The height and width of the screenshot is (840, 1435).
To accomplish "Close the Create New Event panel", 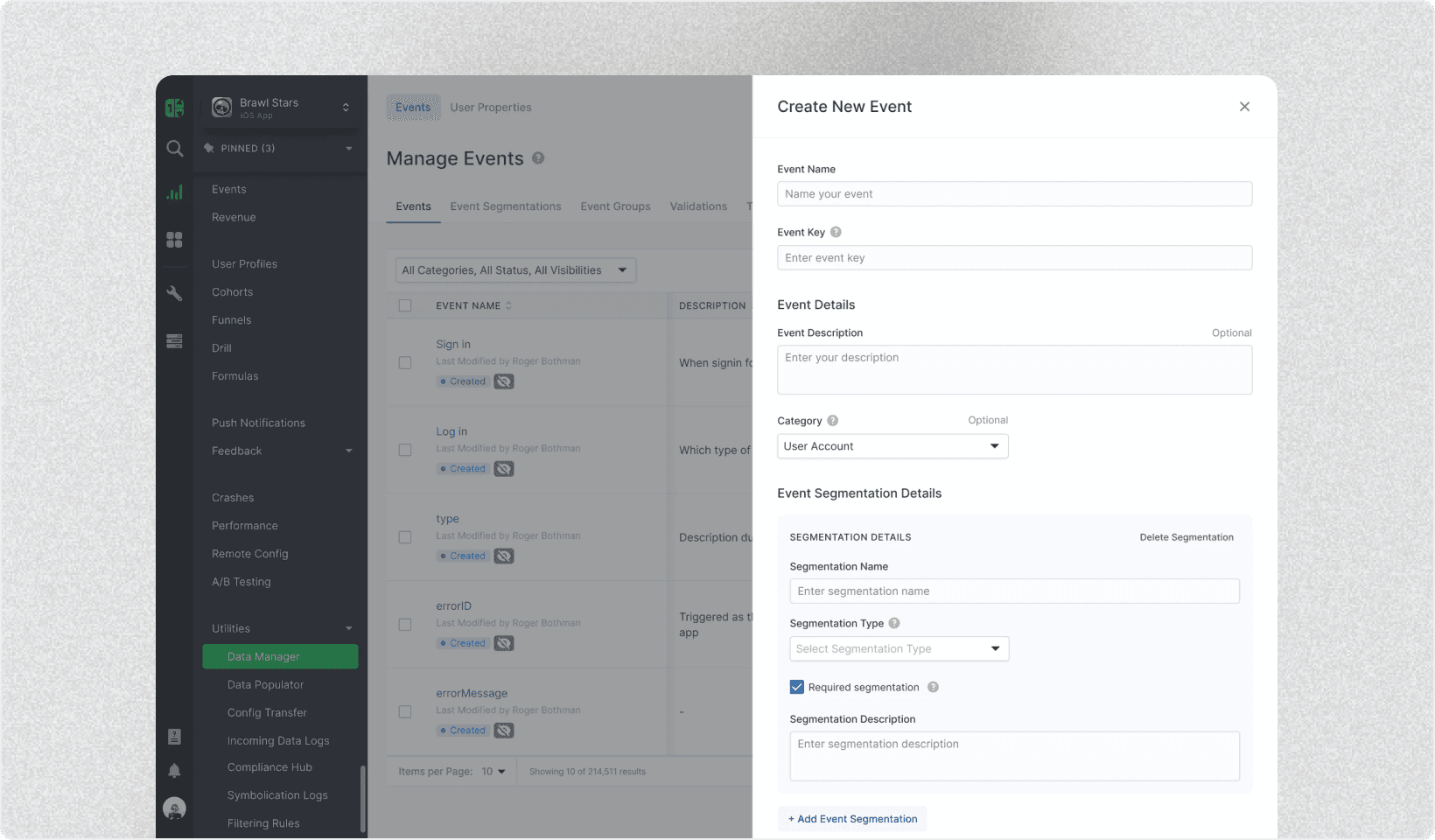I will point(1244,107).
